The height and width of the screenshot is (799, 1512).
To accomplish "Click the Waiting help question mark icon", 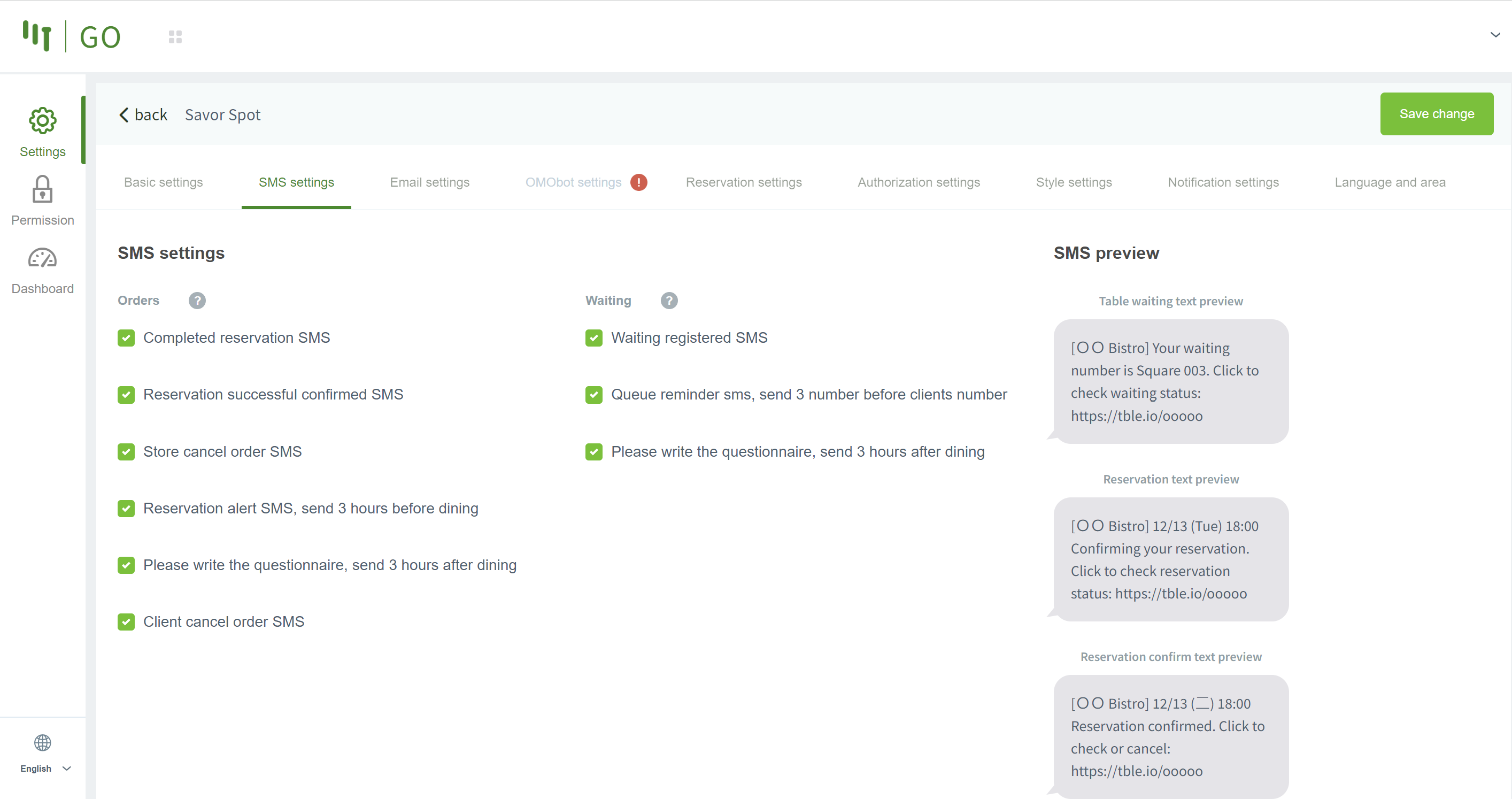I will pyautogui.click(x=668, y=301).
